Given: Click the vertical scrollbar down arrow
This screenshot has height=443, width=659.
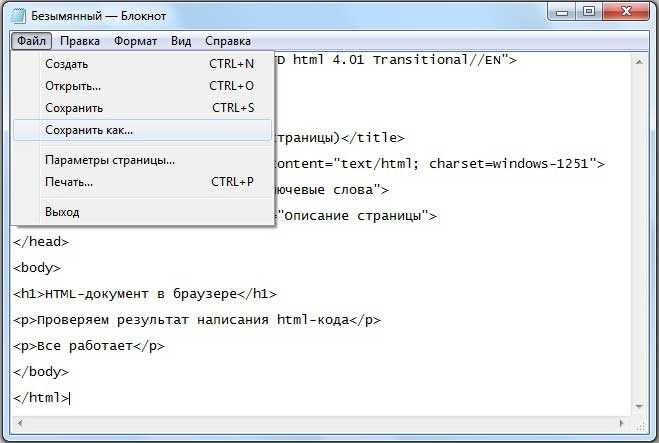Looking at the screenshot, I should click(639, 406).
